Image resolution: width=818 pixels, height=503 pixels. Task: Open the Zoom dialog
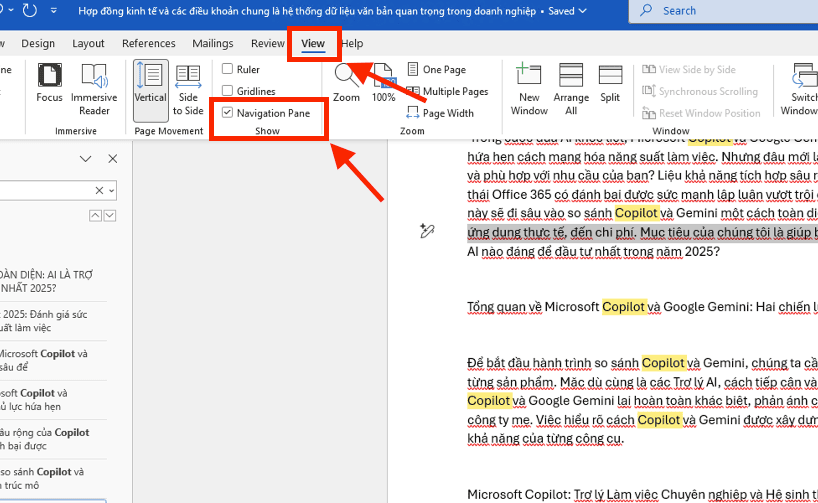click(346, 82)
